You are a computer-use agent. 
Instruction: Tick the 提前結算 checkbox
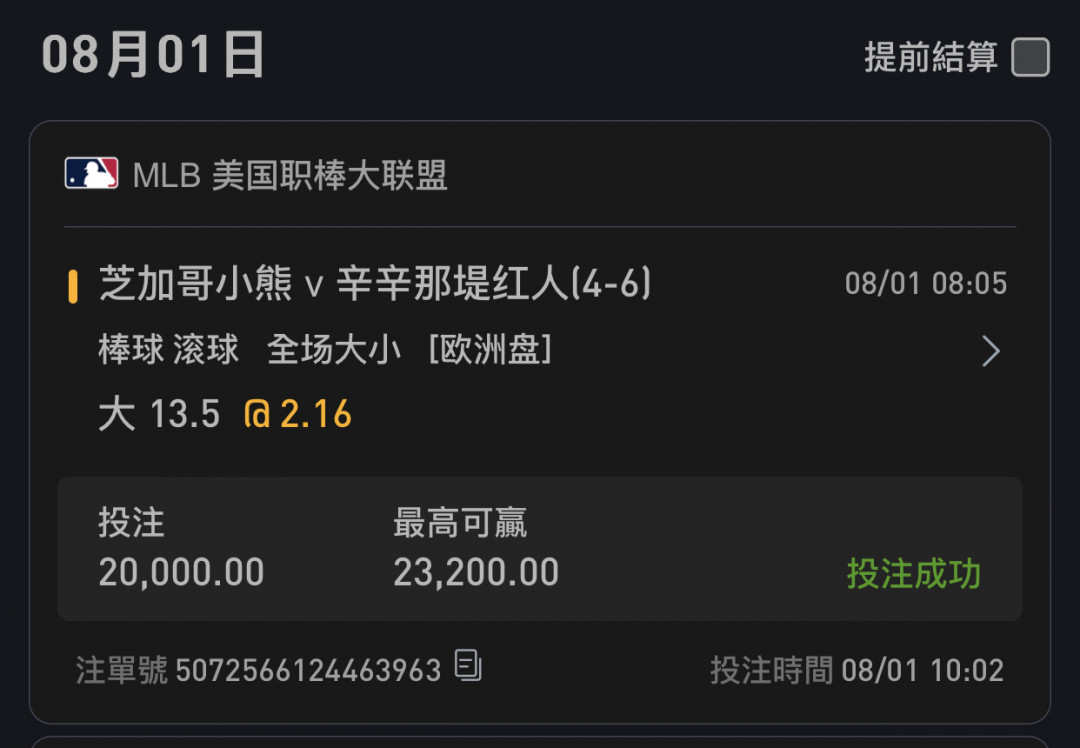[1030, 57]
